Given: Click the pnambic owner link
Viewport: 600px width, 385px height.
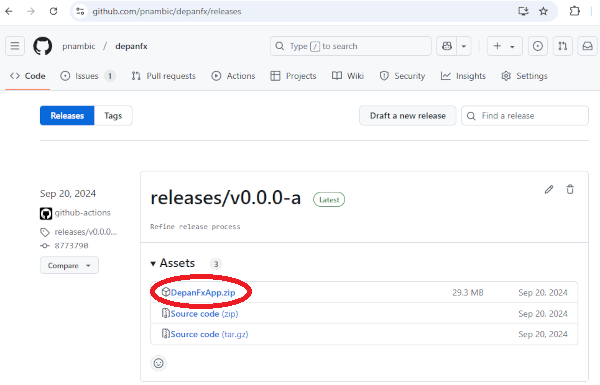Looking at the screenshot, I should [78, 46].
